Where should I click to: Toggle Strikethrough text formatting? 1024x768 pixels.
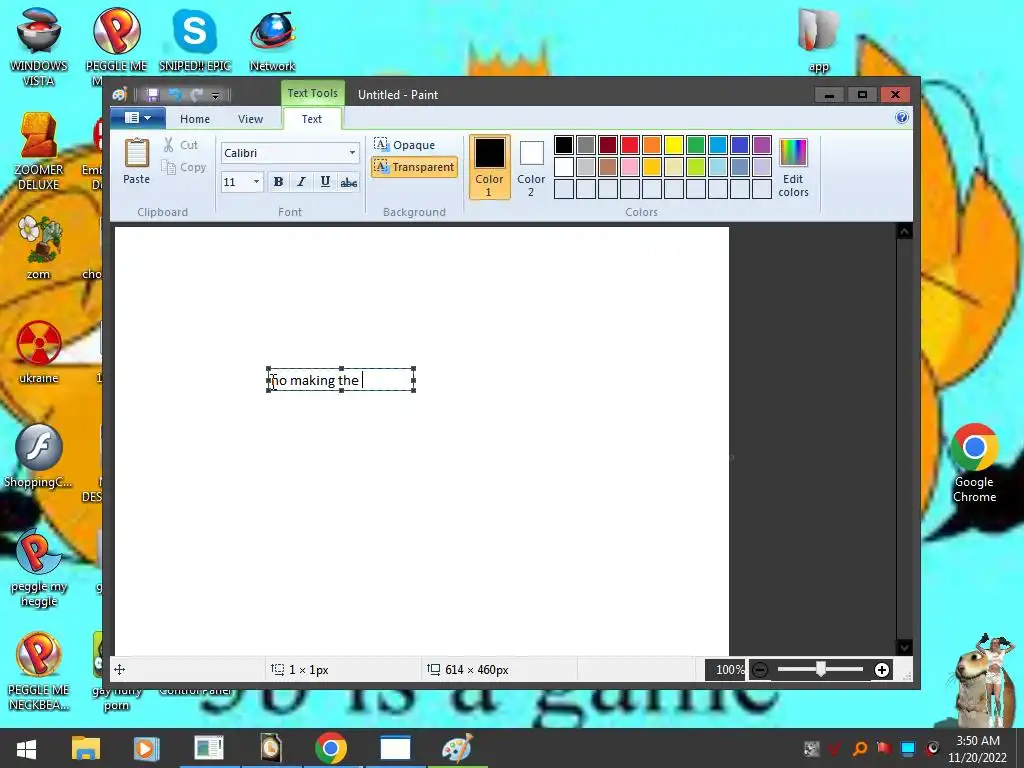(349, 182)
